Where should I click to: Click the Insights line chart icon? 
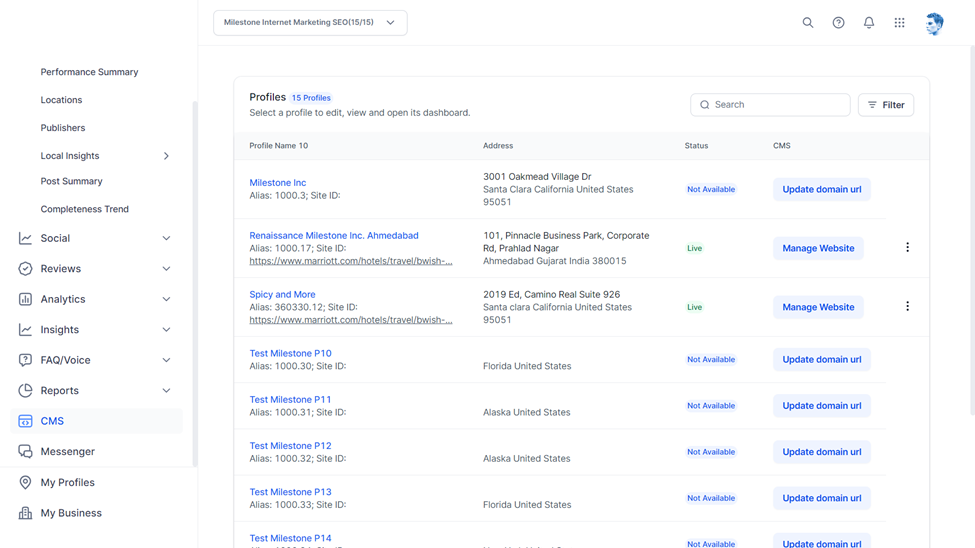[x=25, y=330]
